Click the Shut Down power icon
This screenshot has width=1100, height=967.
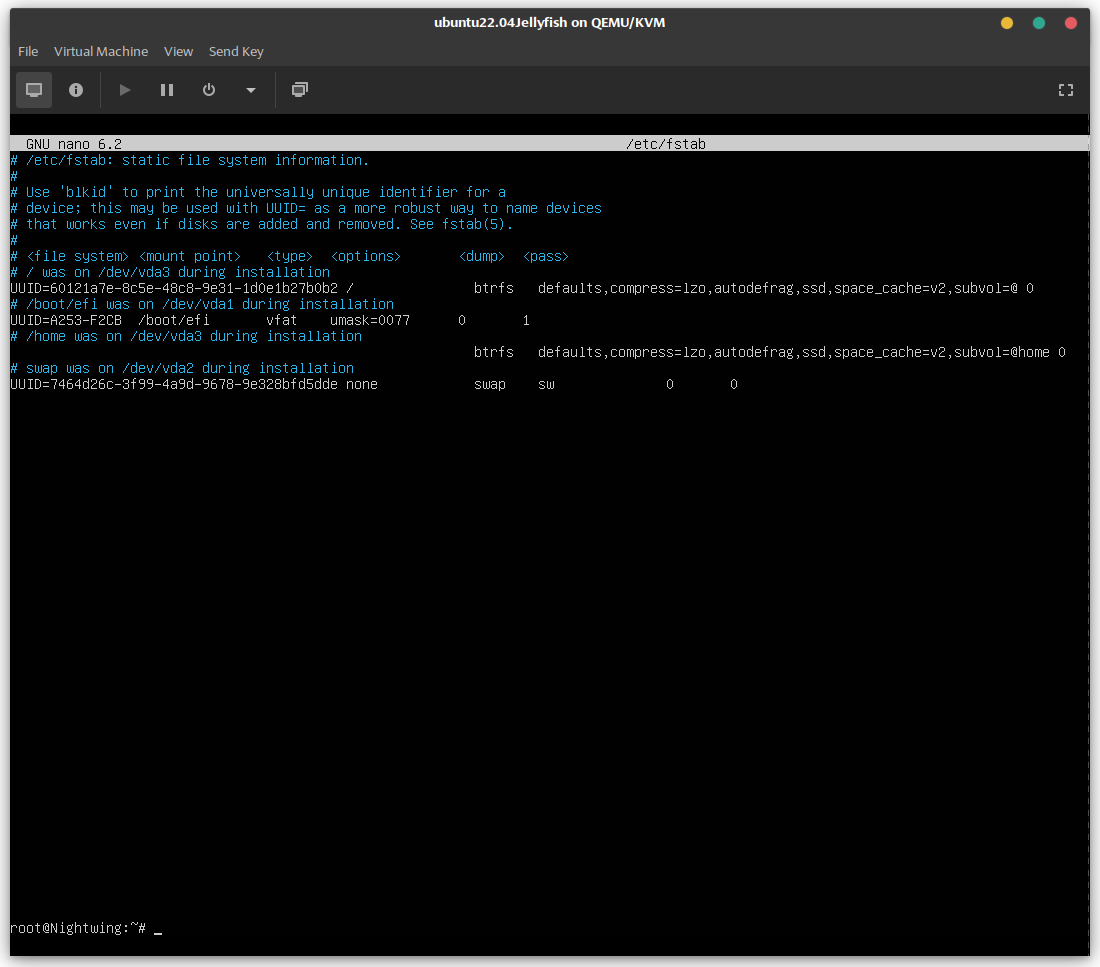click(209, 90)
